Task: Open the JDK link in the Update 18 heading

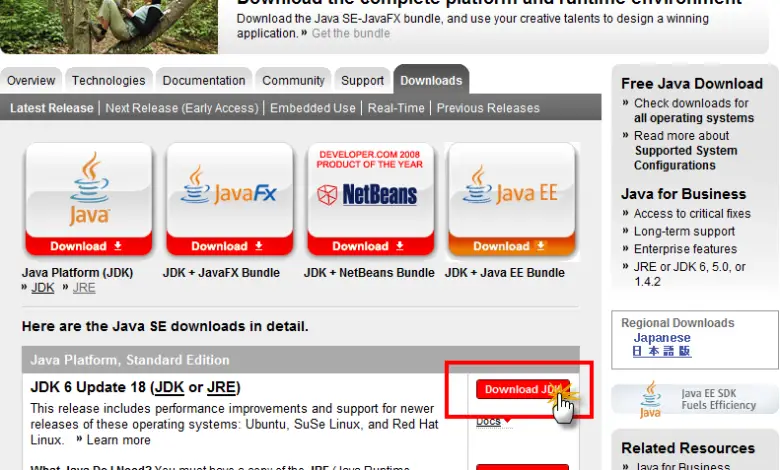Action: coord(170,387)
